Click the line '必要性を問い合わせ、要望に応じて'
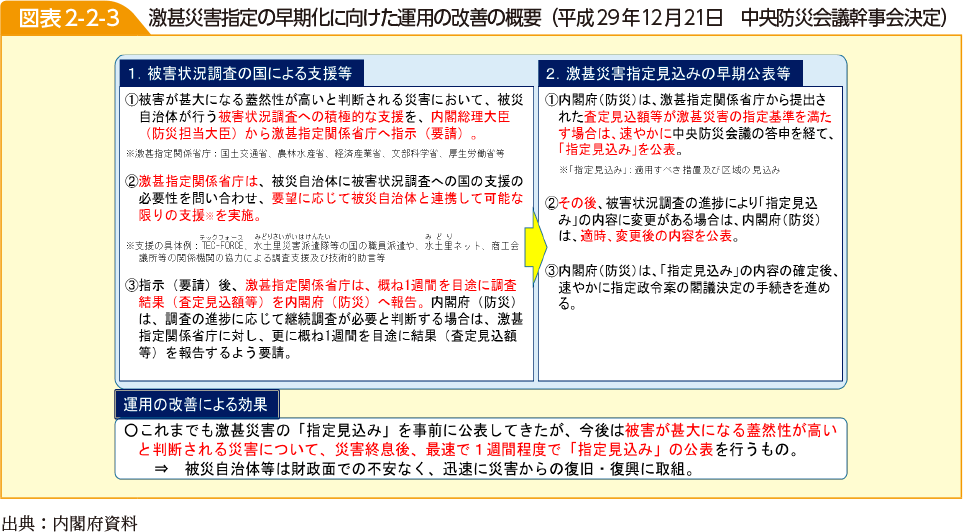This screenshot has width=963, height=532. point(331,198)
